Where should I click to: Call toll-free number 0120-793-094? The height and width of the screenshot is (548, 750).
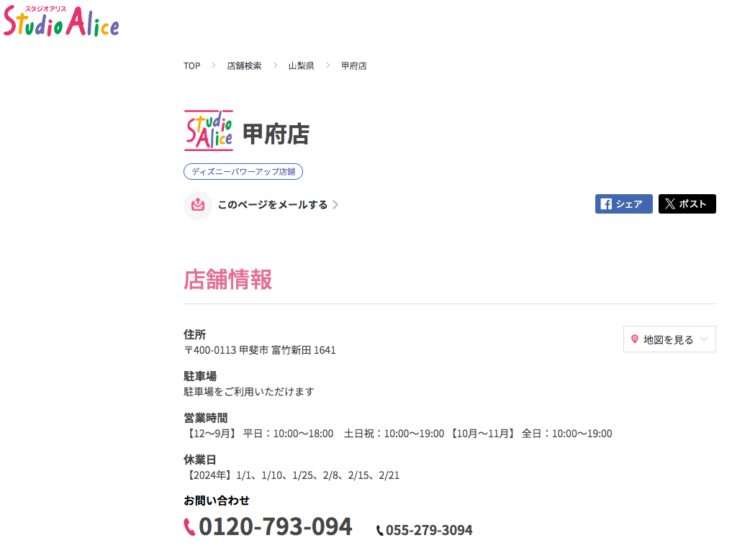click(x=276, y=526)
